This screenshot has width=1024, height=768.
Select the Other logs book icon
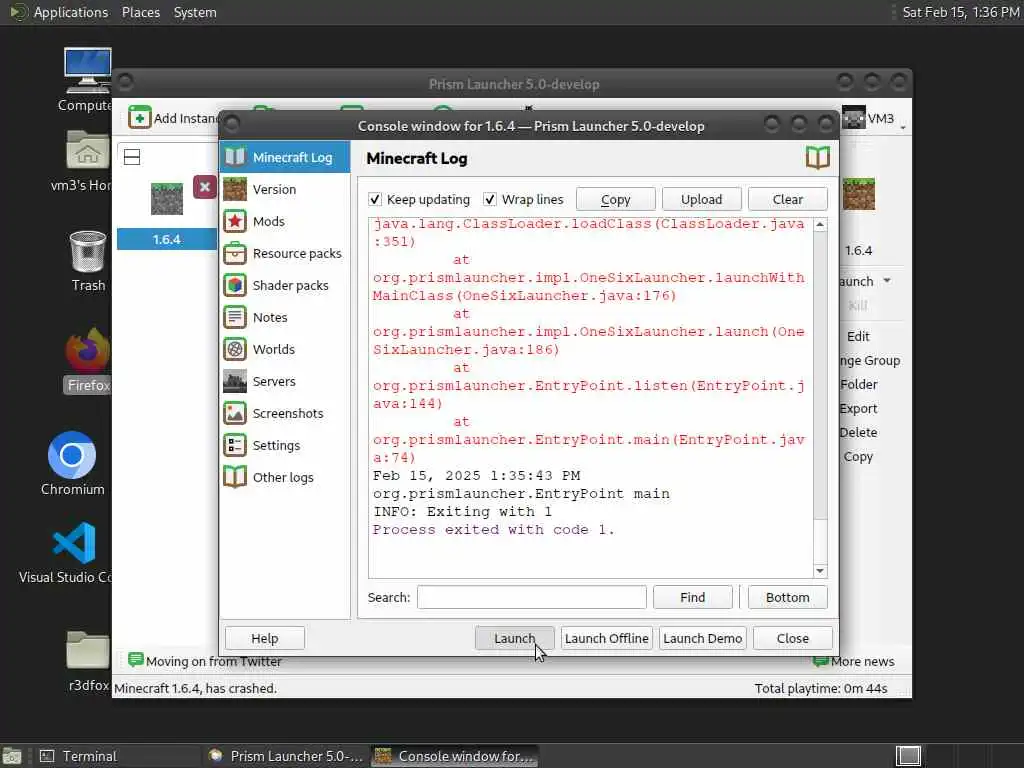tap(234, 477)
